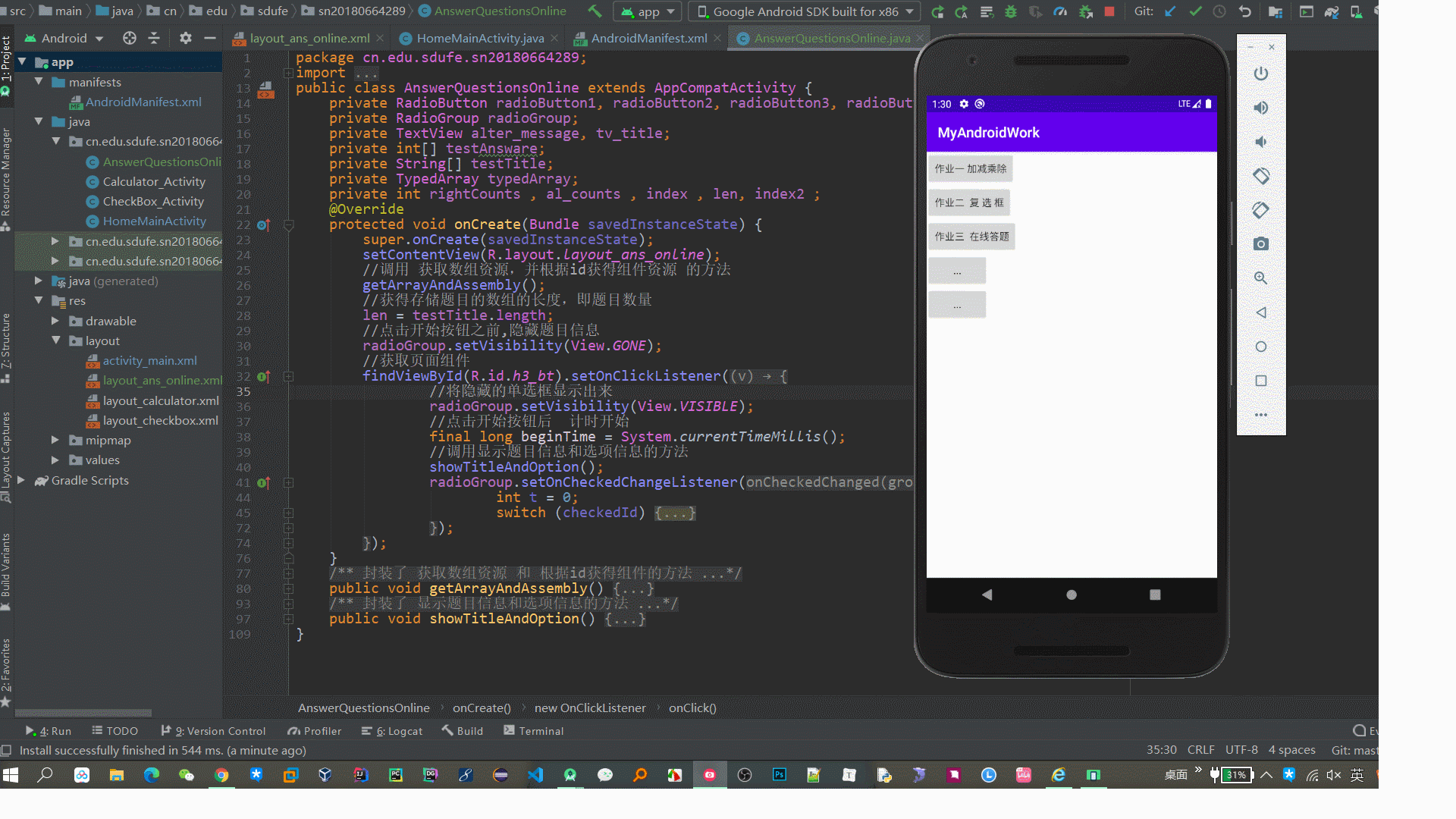This screenshot has width=1456, height=819.
Task: Toggle fold marker for showTitleAndOption method
Action: (288, 619)
